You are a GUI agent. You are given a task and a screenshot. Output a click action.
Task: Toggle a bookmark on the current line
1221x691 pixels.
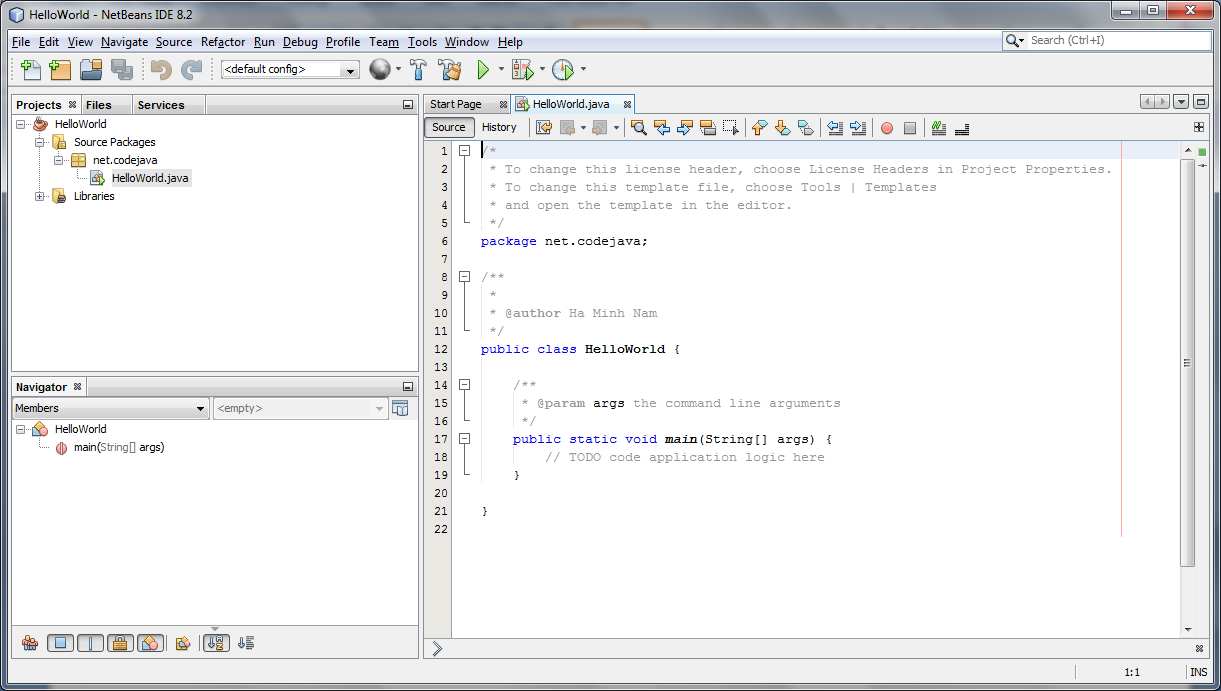806,127
